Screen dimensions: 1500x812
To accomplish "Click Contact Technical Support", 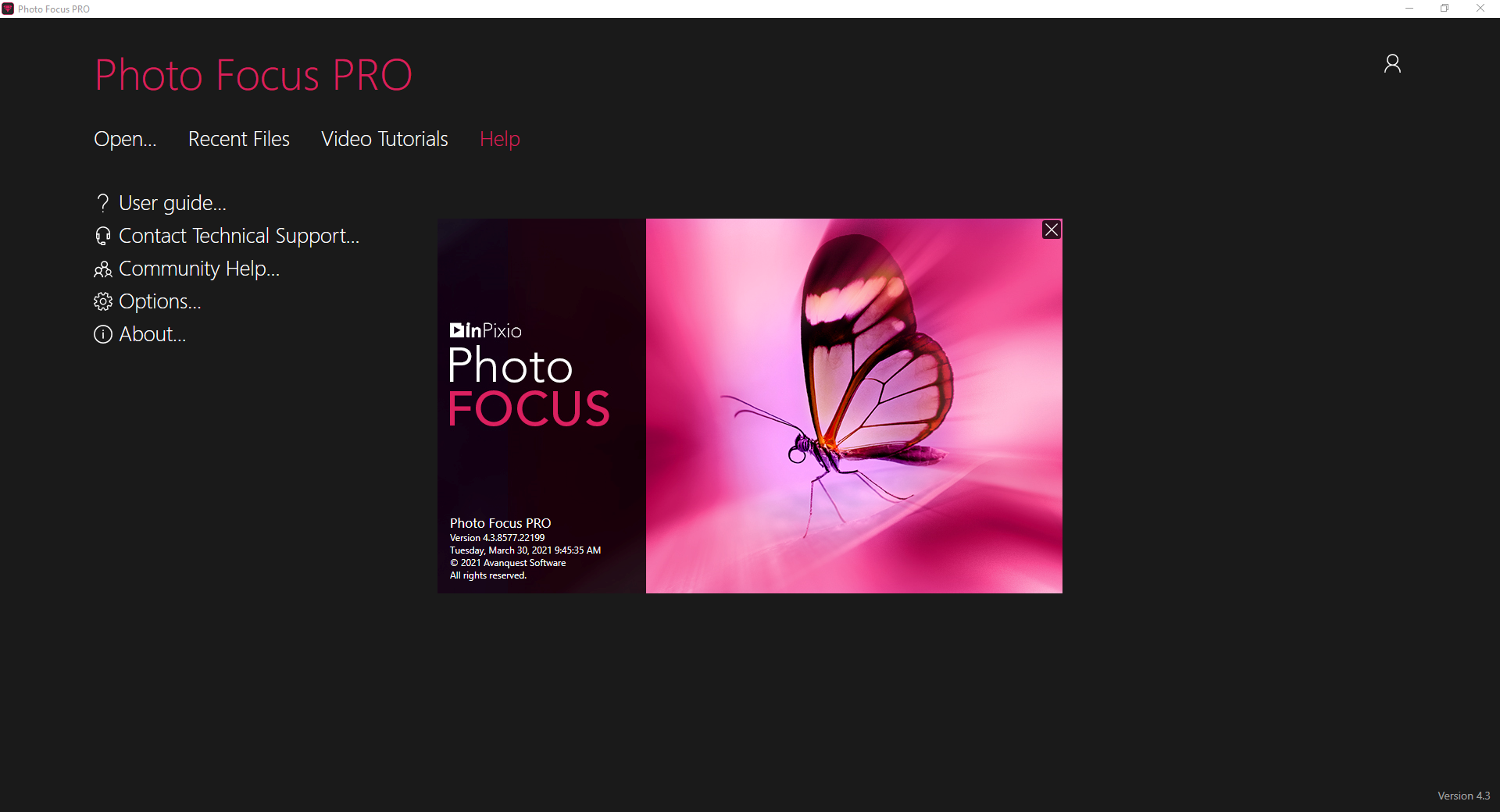I will [x=238, y=236].
